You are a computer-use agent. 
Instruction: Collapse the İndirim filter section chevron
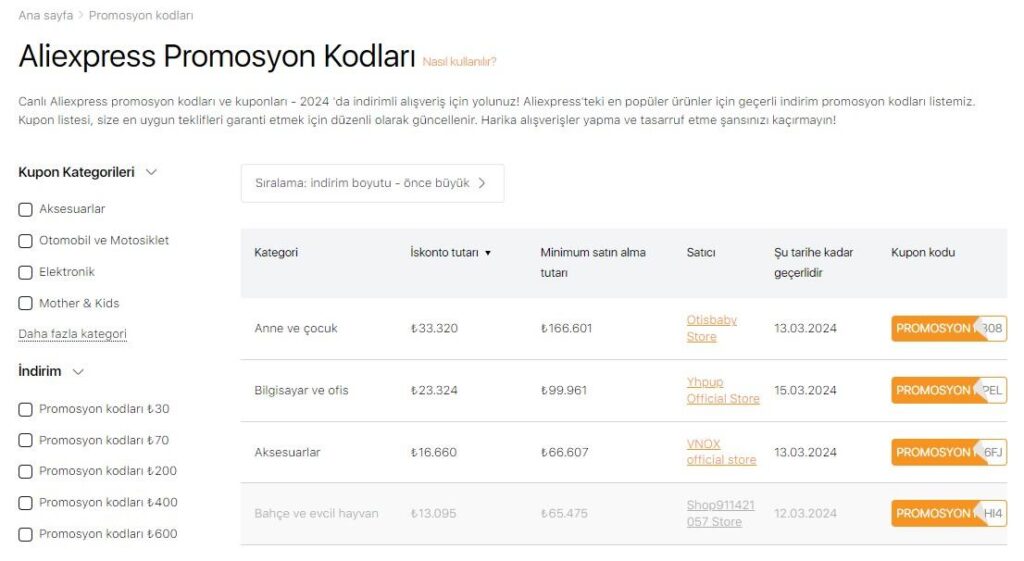[x=78, y=372]
